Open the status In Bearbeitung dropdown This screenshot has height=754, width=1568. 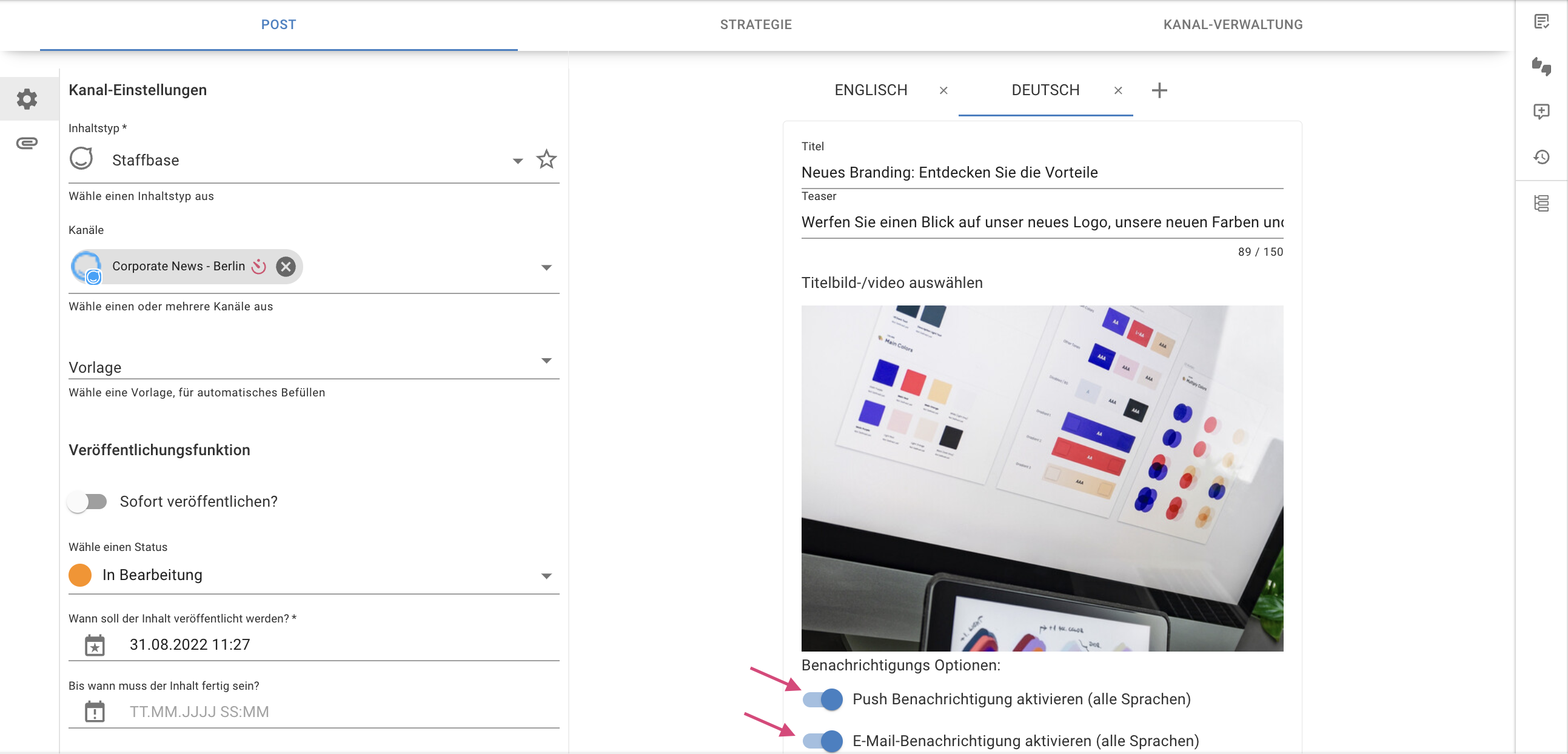[546, 576]
